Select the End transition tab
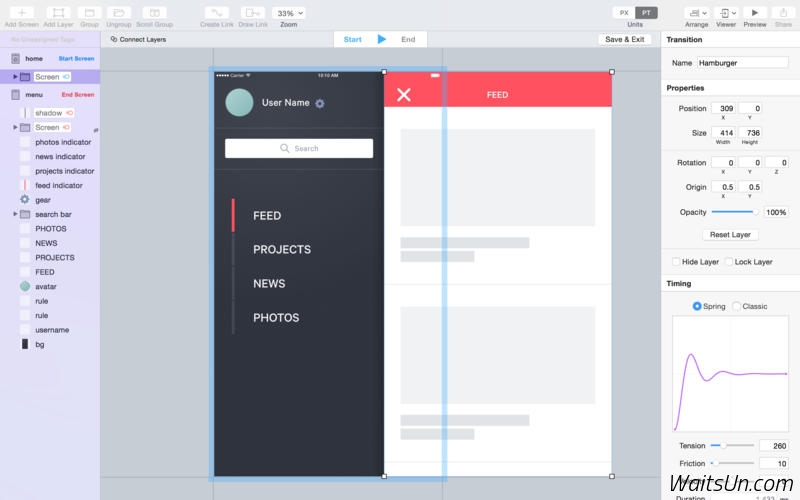The width and height of the screenshot is (800, 500). click(408, 39)
